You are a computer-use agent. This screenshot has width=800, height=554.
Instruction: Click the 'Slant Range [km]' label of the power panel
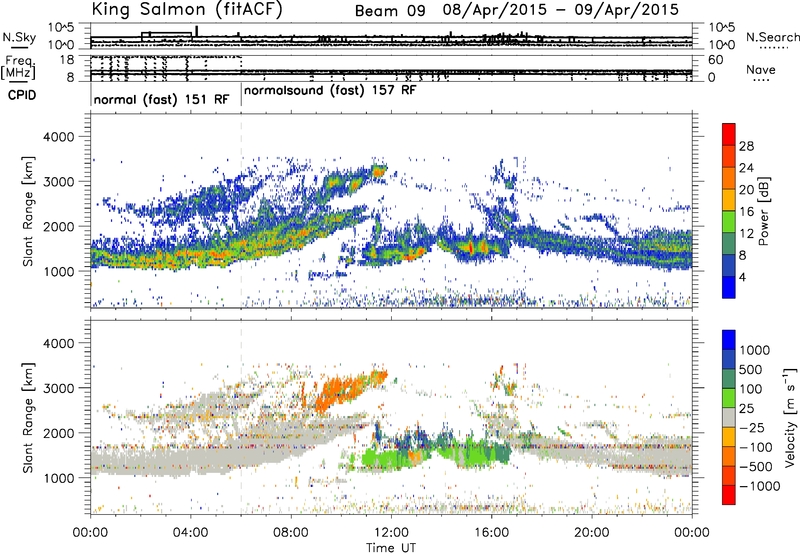[x=28, y=211]
